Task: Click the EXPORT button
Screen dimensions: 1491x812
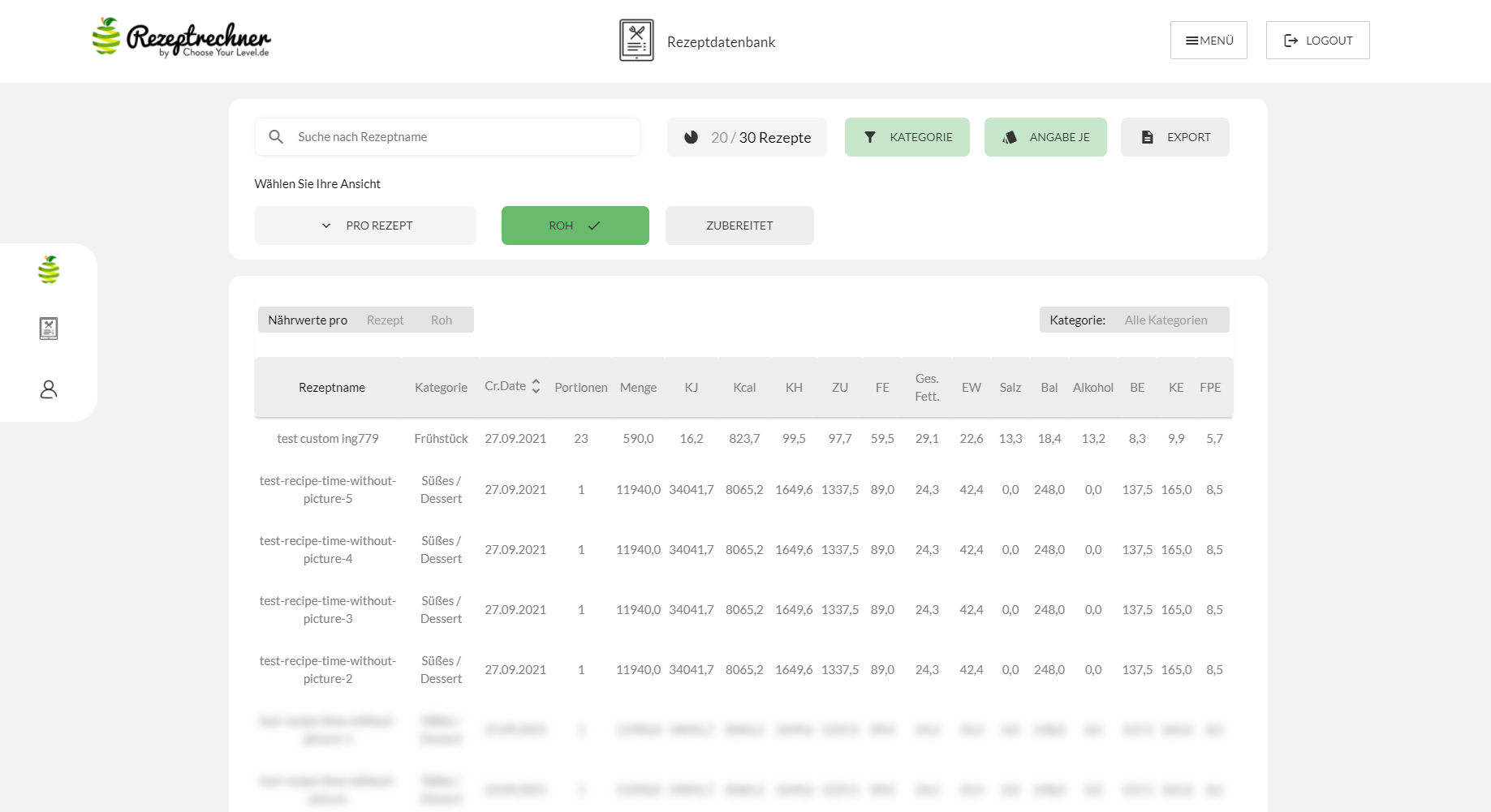Action: pyautogui.click(x=1174, y=137)
